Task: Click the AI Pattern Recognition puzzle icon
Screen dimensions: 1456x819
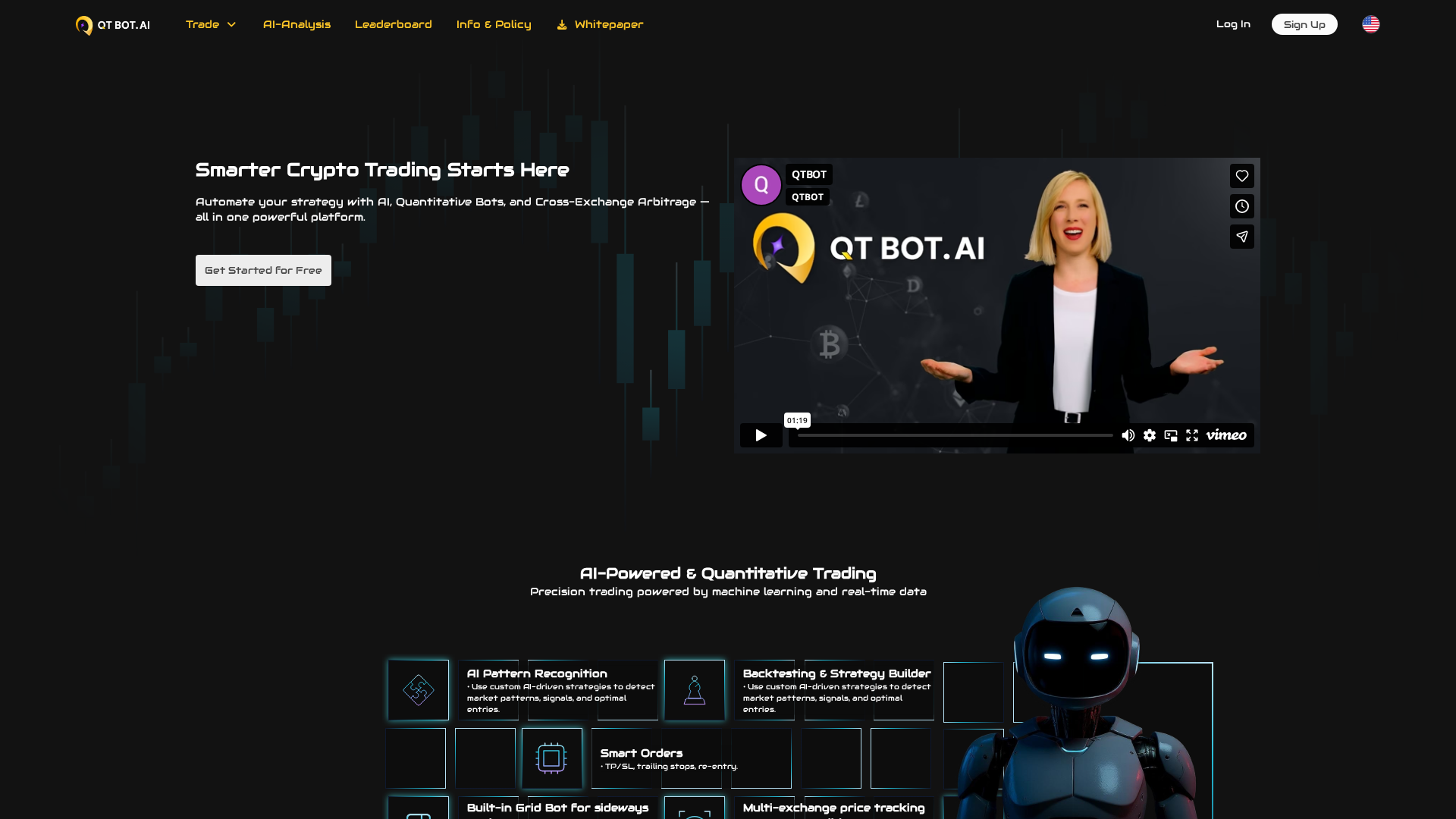Action: [419, 690]
